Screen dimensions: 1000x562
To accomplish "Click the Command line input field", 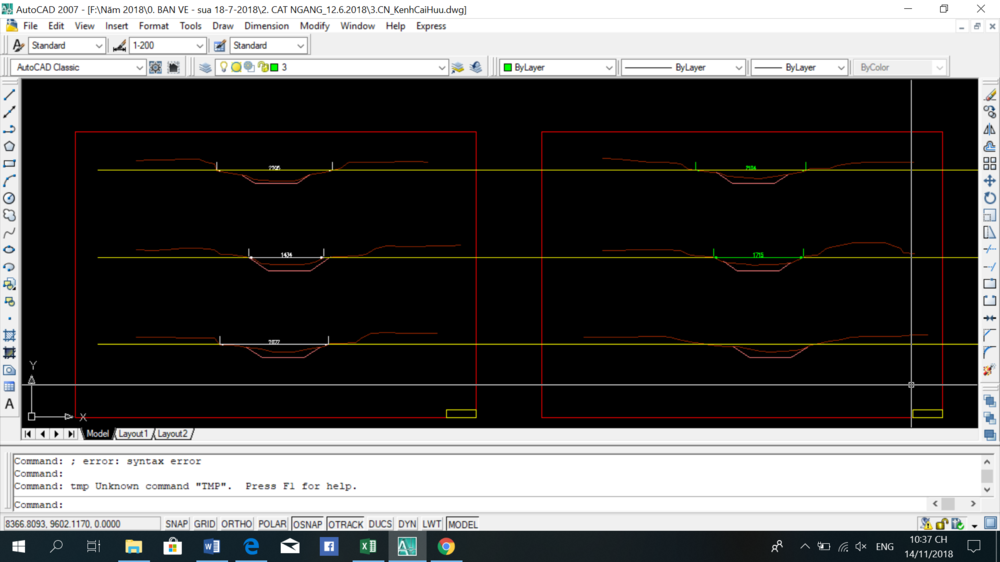I will click(x=472, y=505).
